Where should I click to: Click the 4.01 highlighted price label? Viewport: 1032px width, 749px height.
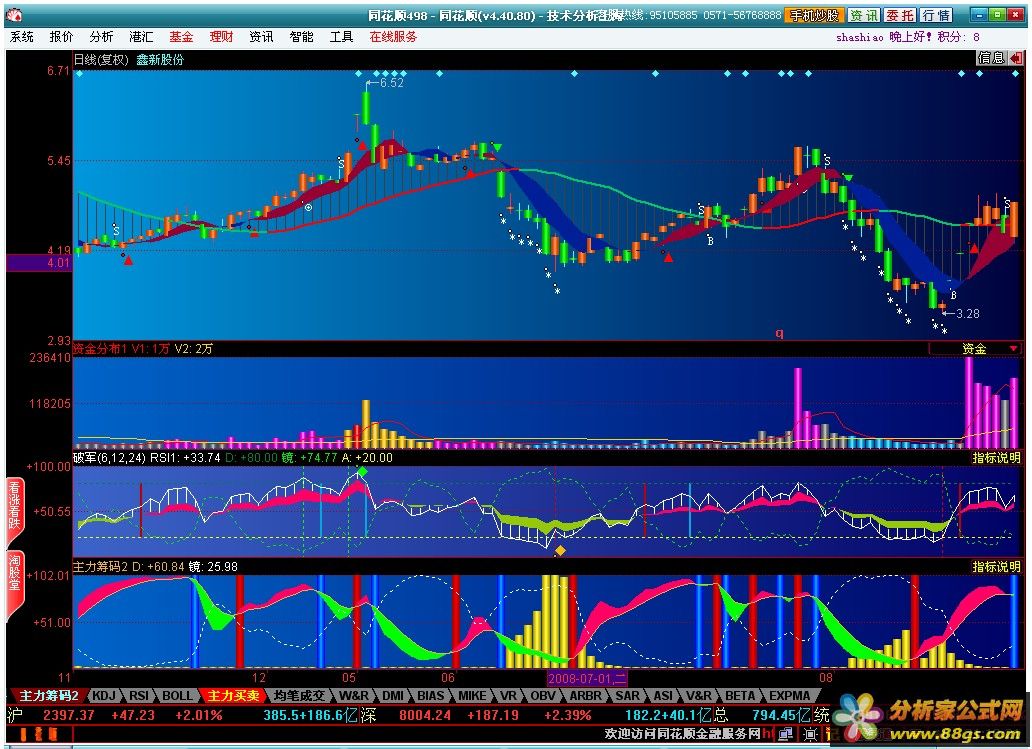[38, 263]
